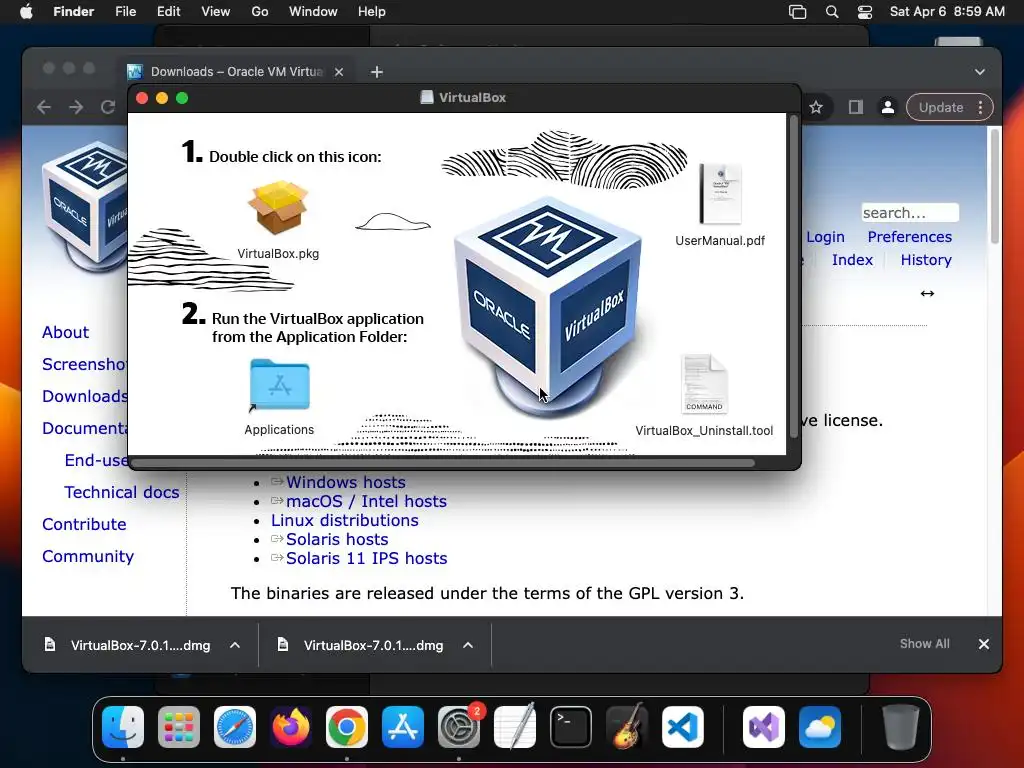This screenshot has width=1024, height=768.
Task: Click the VirtualBox window horizontal scrollbar
Action: pyautogui.click(x=443, y=463)
